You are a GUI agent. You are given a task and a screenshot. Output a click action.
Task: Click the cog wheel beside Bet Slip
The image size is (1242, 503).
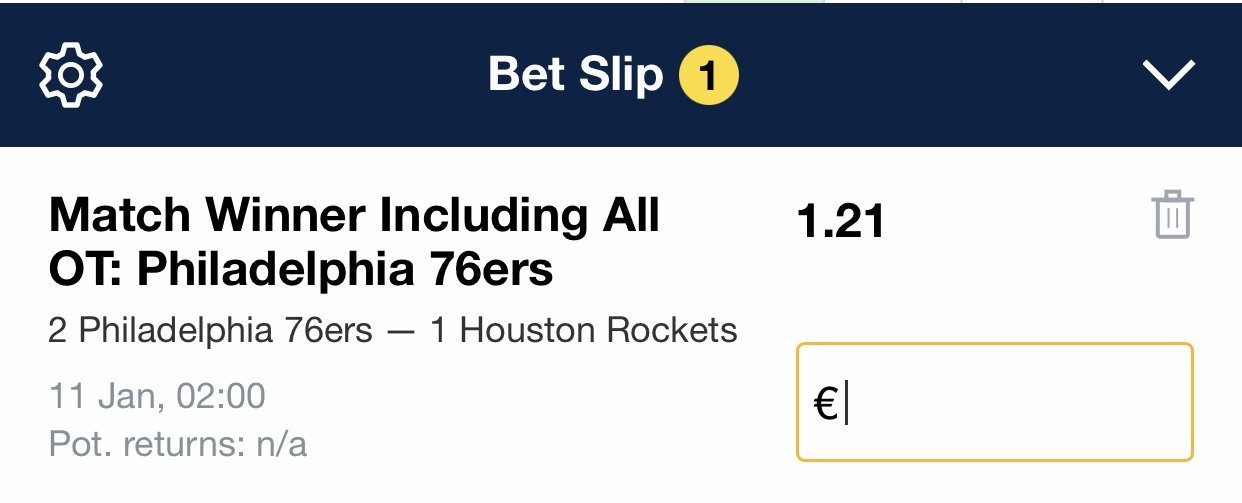click(70, 74)
